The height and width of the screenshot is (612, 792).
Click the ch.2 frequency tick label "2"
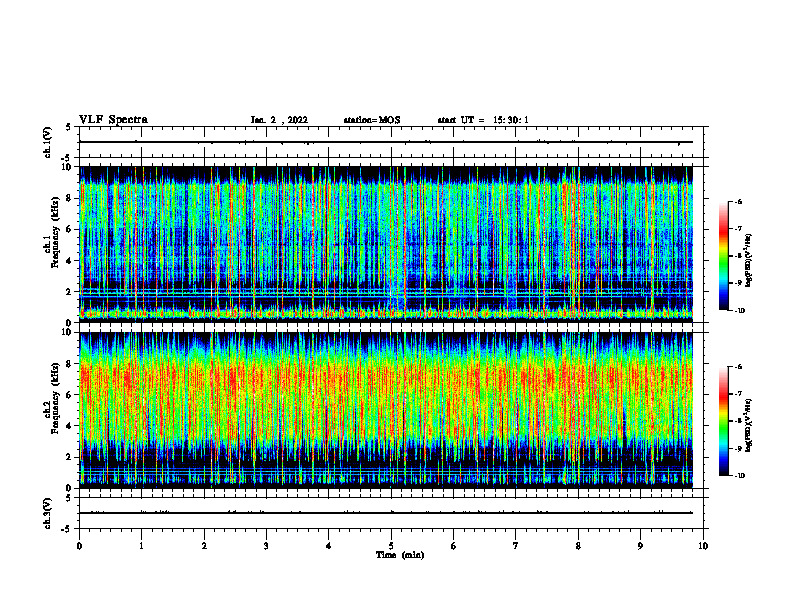click(x=69, y=457)
